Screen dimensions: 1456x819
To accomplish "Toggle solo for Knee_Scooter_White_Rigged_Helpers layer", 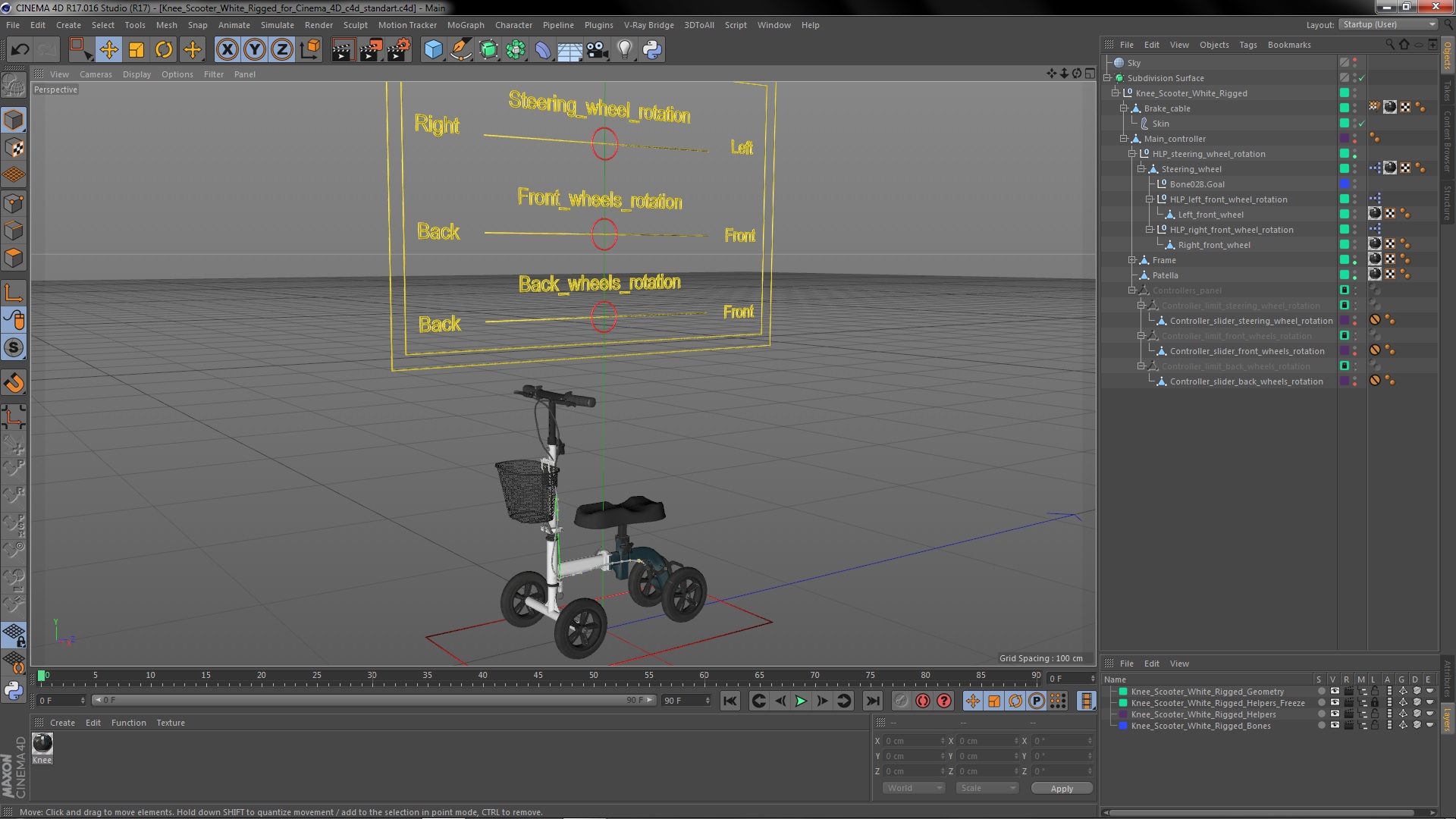I will pos(1321,714).
